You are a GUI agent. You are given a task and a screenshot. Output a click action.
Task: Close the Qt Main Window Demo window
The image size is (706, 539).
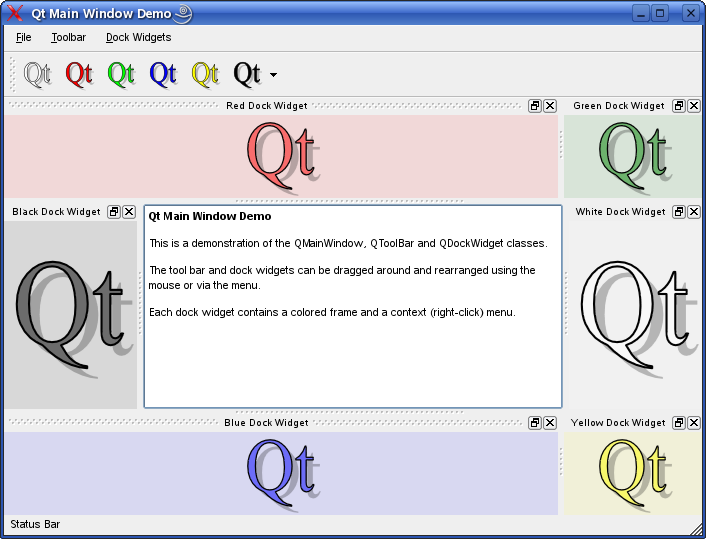pos(691,14)
